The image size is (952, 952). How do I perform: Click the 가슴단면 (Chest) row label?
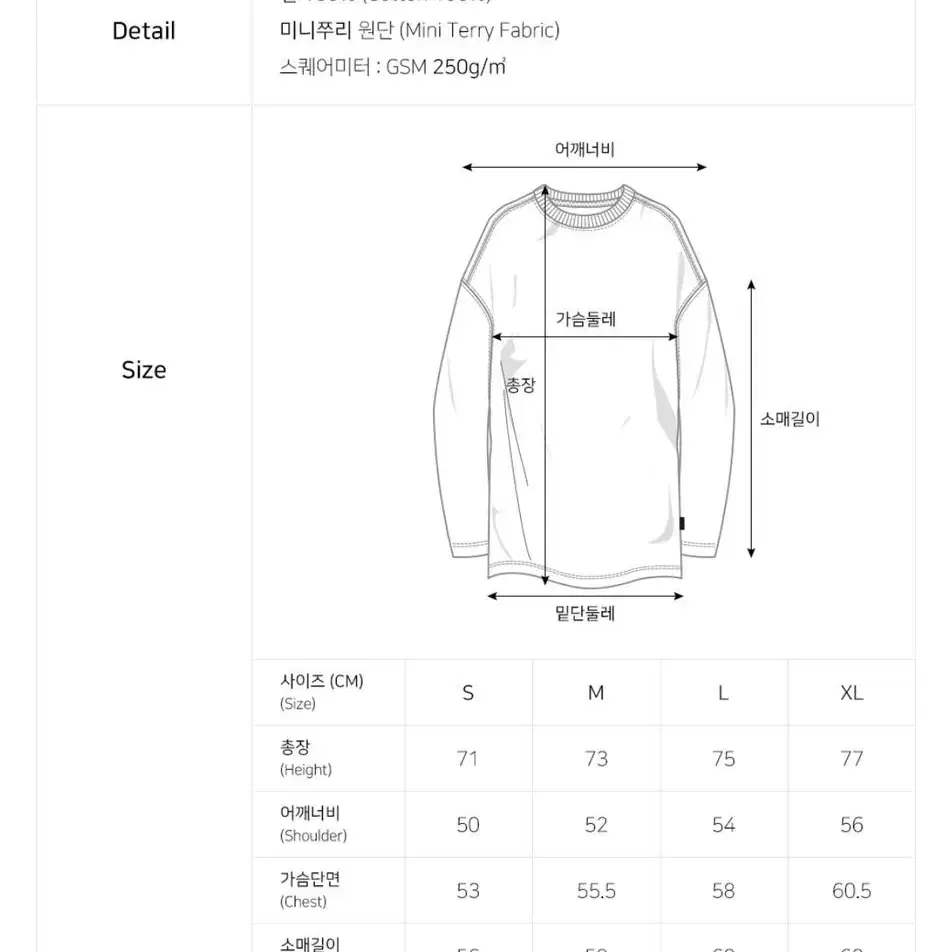310,890
